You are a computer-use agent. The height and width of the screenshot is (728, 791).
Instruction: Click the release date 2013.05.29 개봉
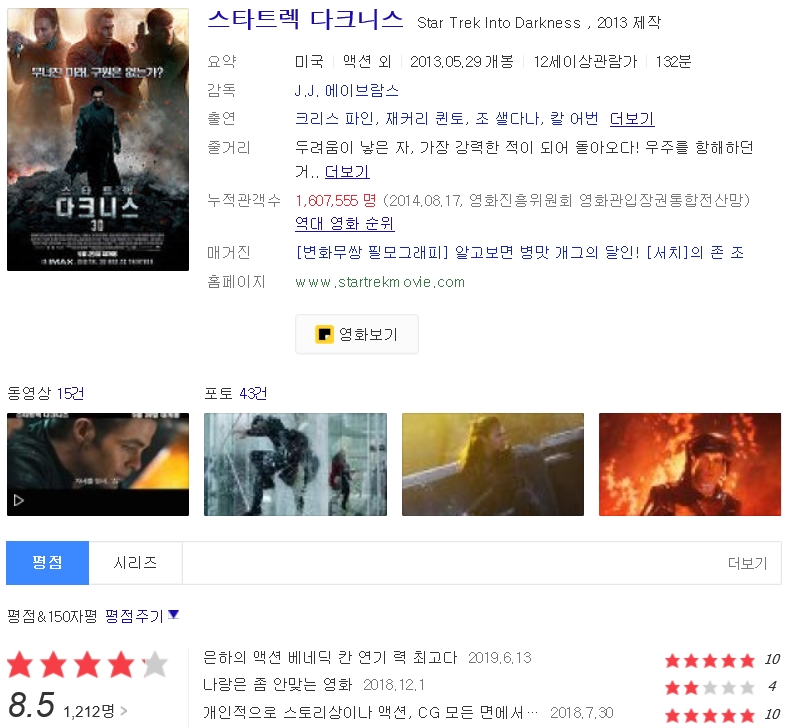tap(462, 62)
